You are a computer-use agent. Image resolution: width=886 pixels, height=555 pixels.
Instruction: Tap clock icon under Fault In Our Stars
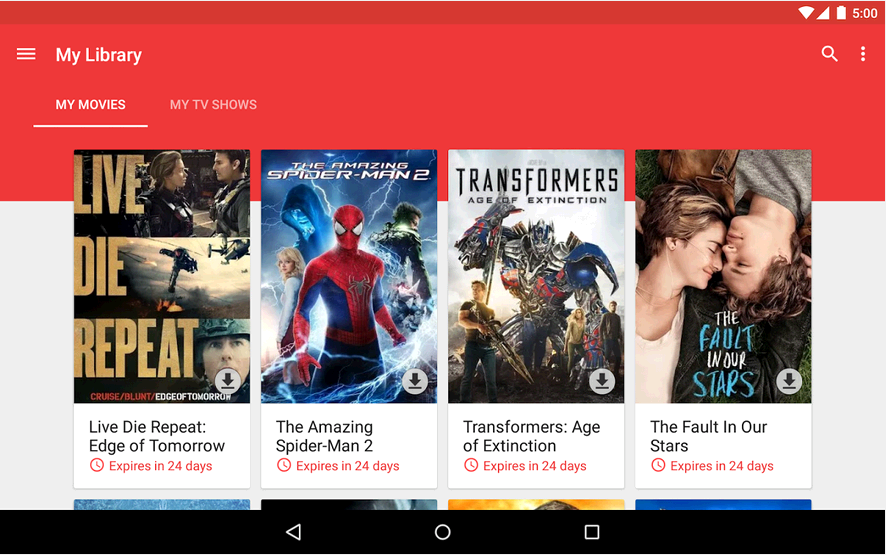tap(658, 465)
